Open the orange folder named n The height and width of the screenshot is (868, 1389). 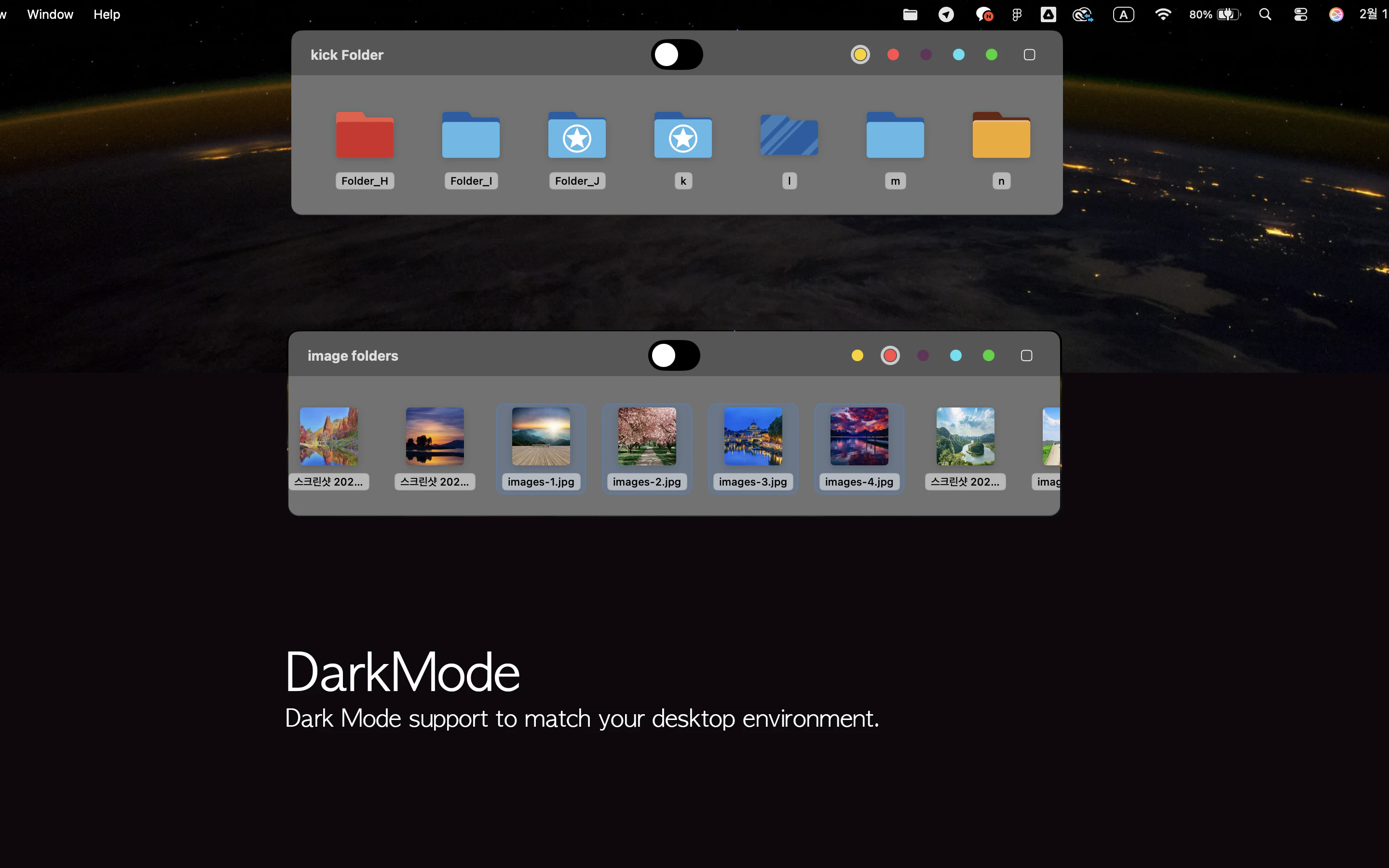tap(1001, 136)
